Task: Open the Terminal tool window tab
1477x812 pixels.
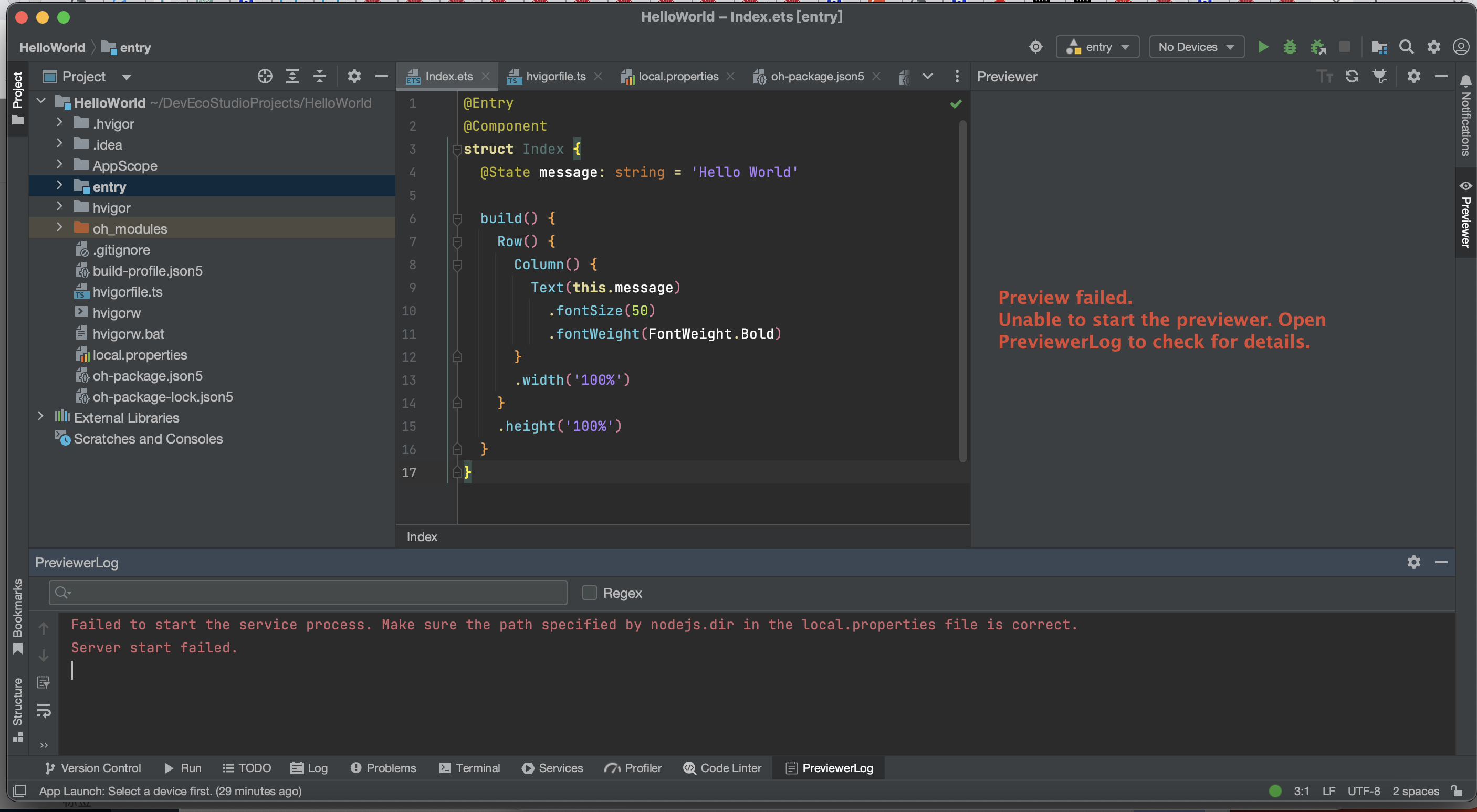Action: click(x=469, y=768)
